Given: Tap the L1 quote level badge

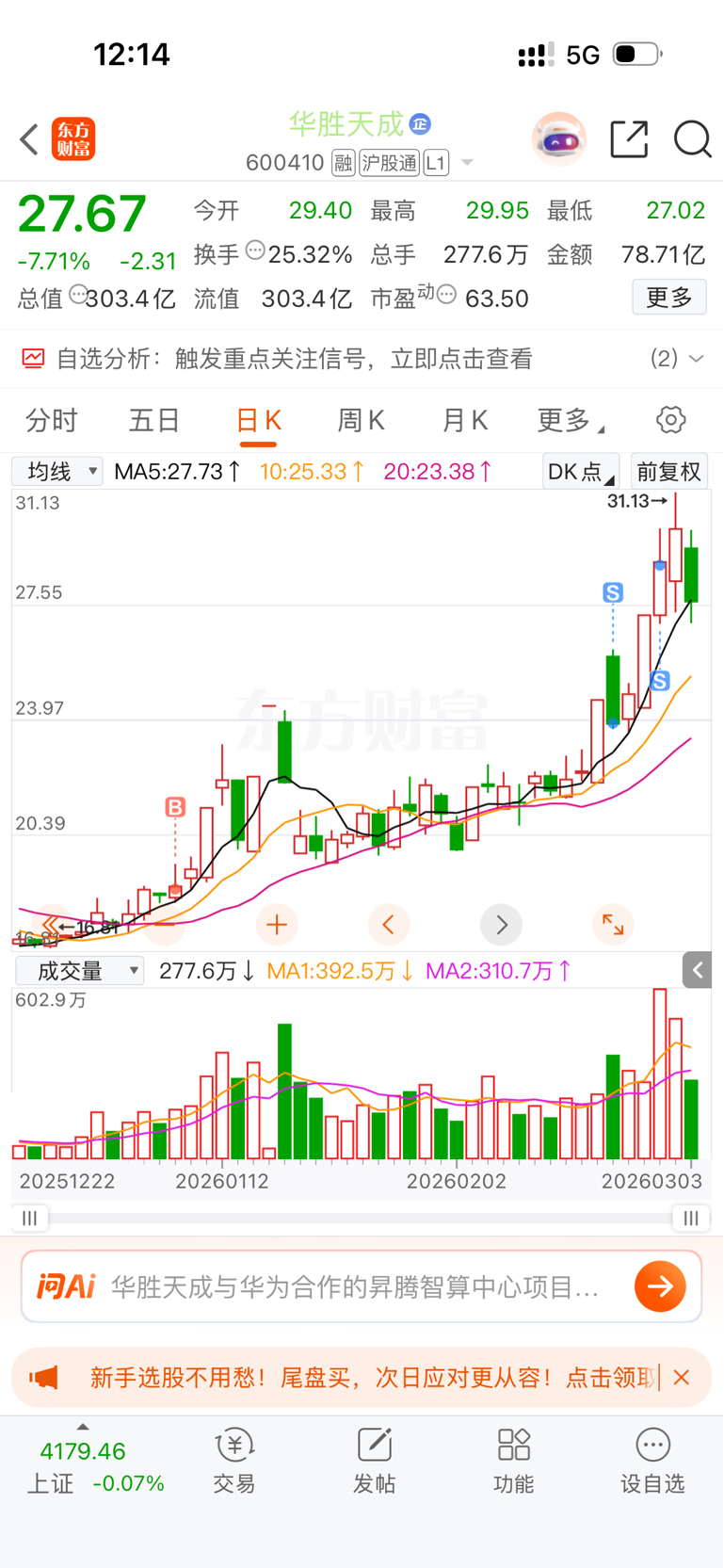Looking at the screenshot, I should pyautogui.click(x=436, y=163).
